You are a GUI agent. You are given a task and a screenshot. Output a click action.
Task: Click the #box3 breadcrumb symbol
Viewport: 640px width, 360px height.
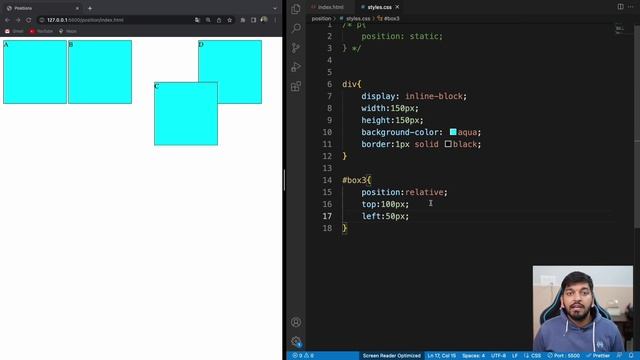point(389,18)
